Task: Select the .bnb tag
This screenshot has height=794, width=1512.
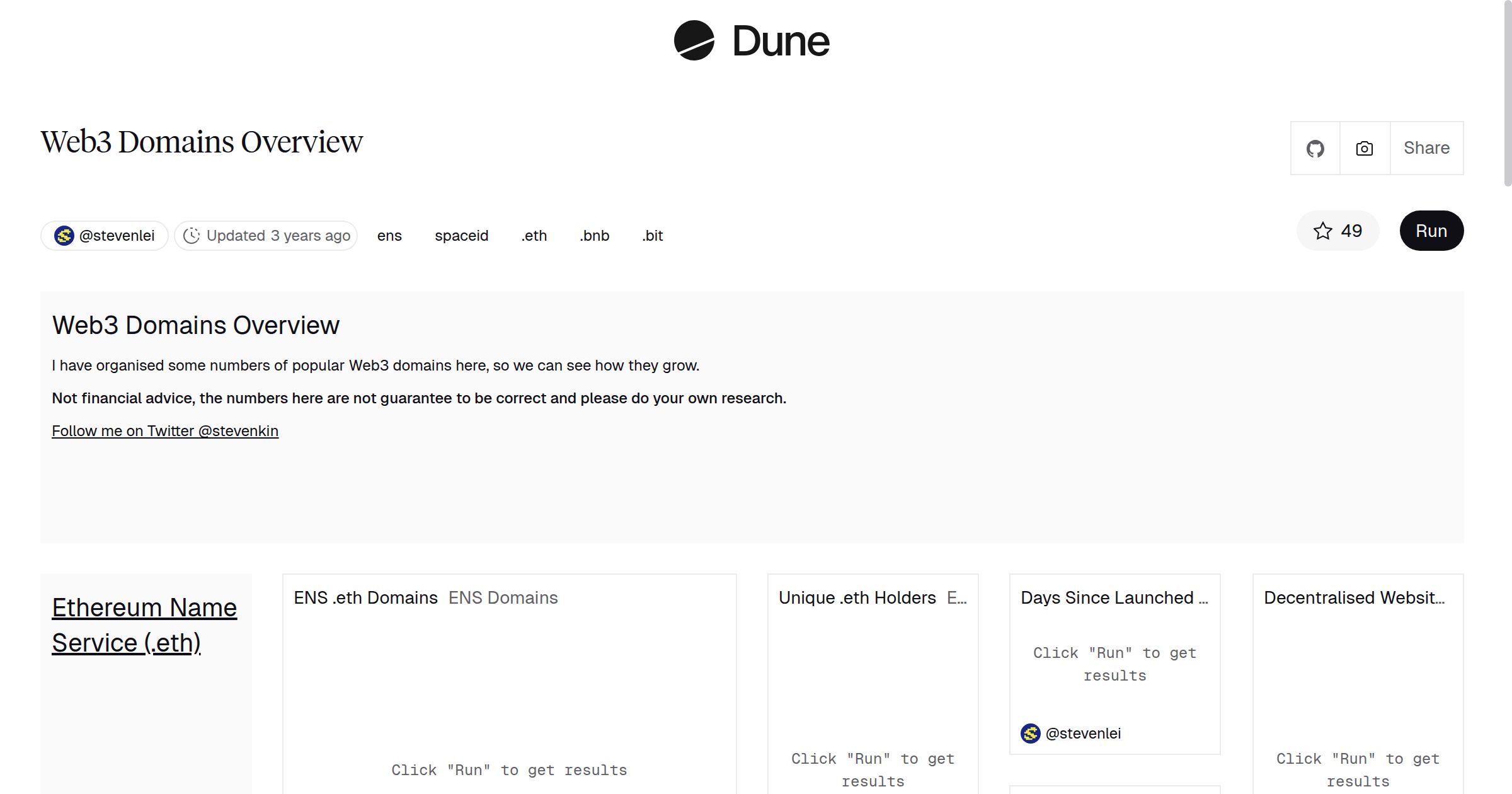Action: click(x=594, y=235)
